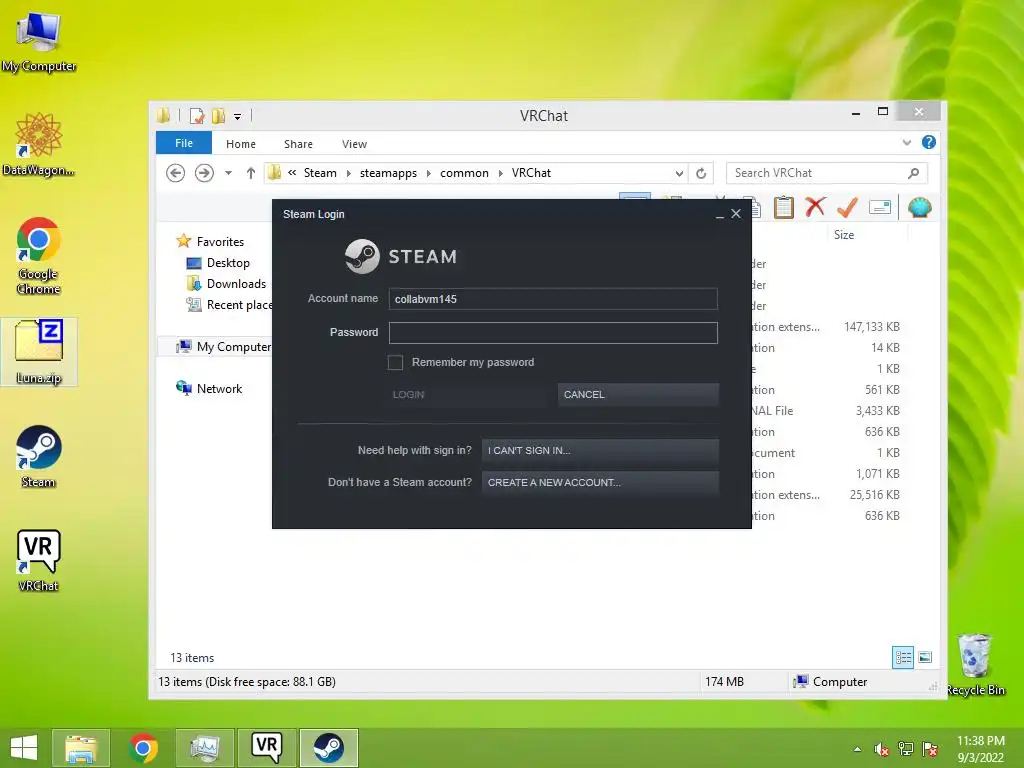
Task: Open the system monitor taskbar button
Action: pyautogui.click(x=205, y=748)
